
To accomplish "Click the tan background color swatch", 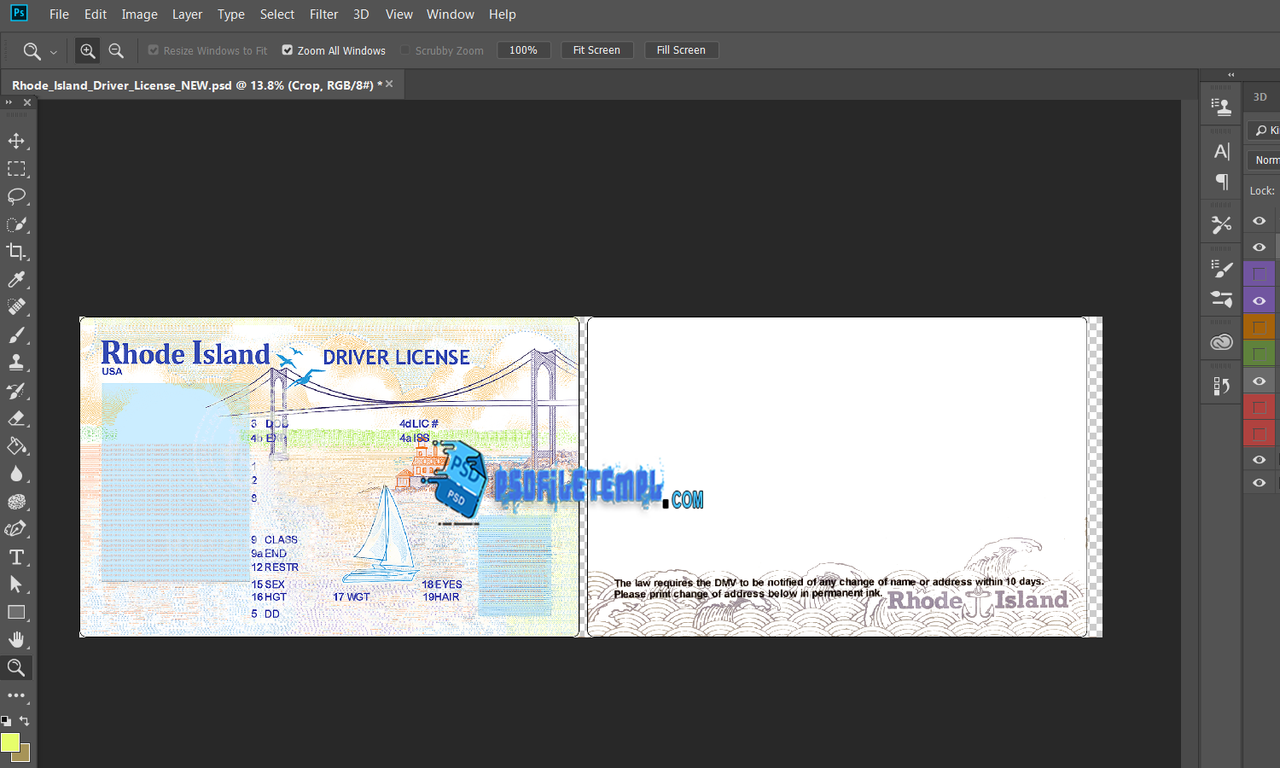I will 23,755.
